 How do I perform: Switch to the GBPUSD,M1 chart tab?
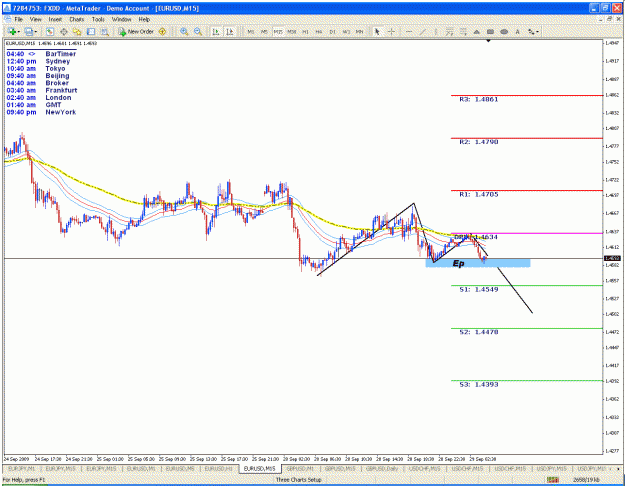(x=300, y=469)
